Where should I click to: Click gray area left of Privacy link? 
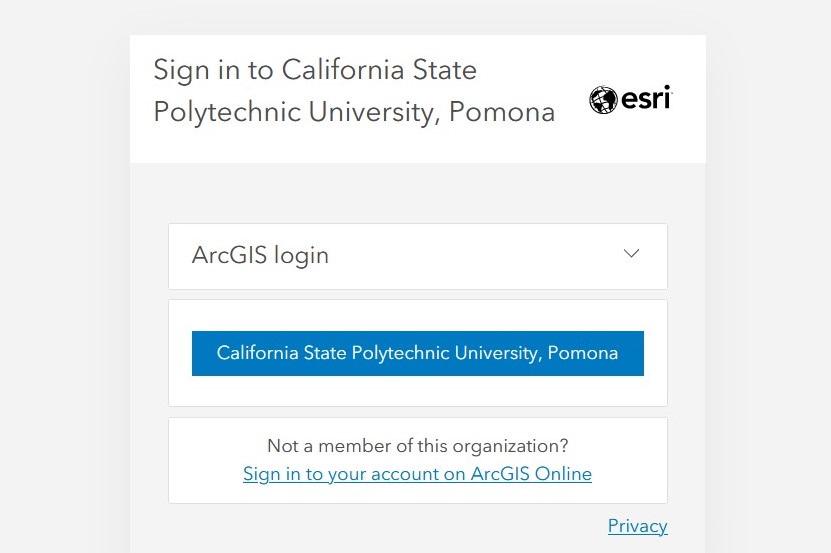tap(371, 526)
